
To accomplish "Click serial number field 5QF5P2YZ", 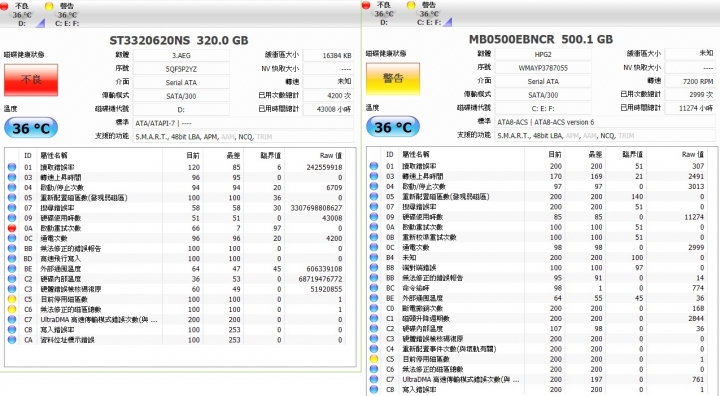I will pos(181,69).
